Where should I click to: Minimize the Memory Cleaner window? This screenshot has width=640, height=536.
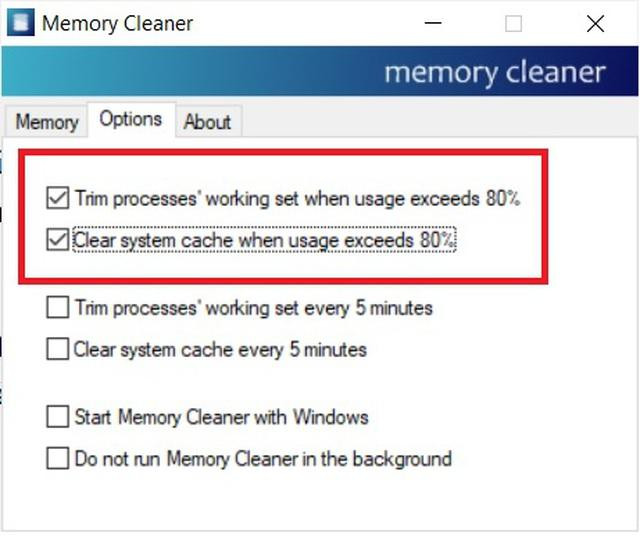pyautogui.click(x=433, y=23)
